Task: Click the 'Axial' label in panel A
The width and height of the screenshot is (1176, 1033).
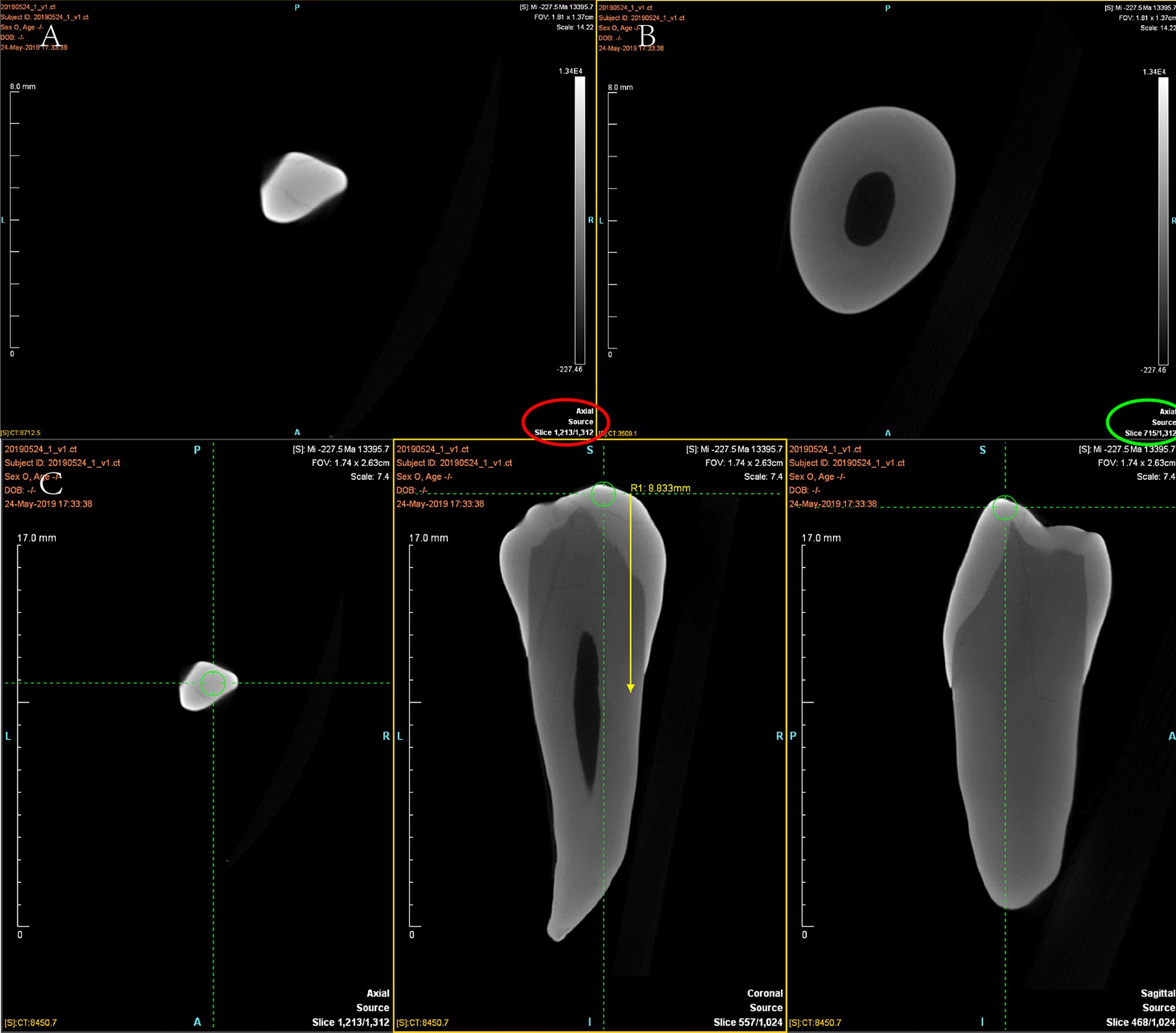Action: (585, 411)
